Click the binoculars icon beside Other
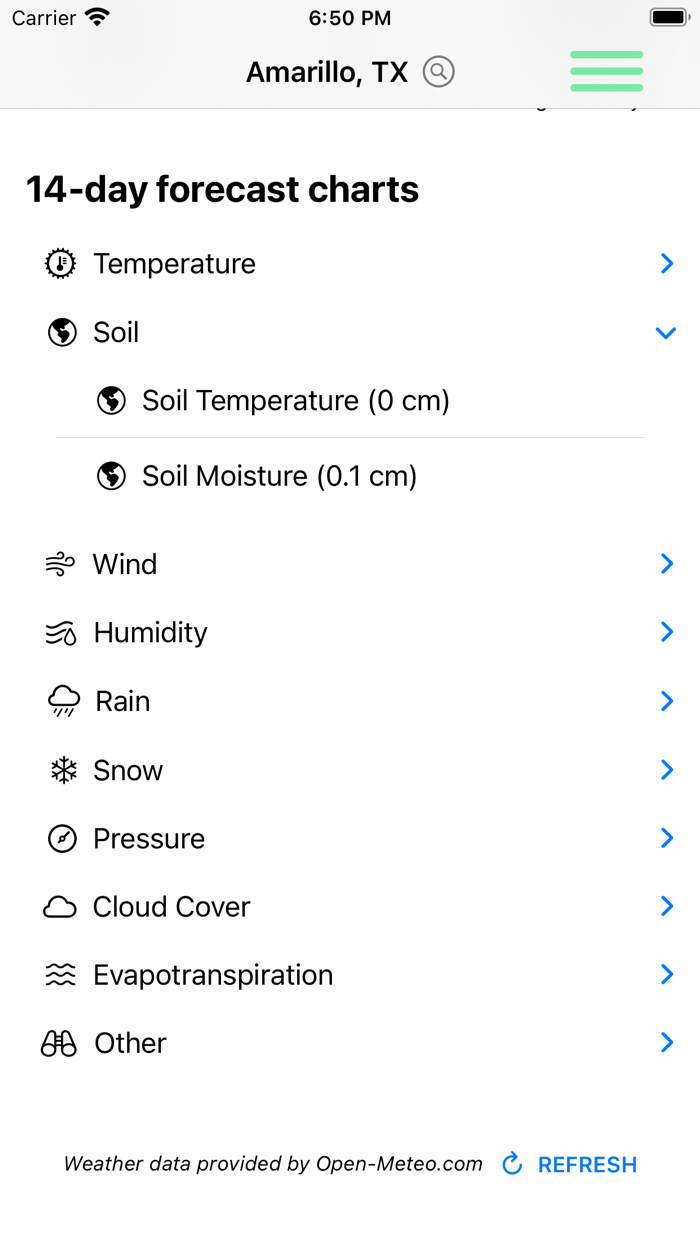 60,1043
